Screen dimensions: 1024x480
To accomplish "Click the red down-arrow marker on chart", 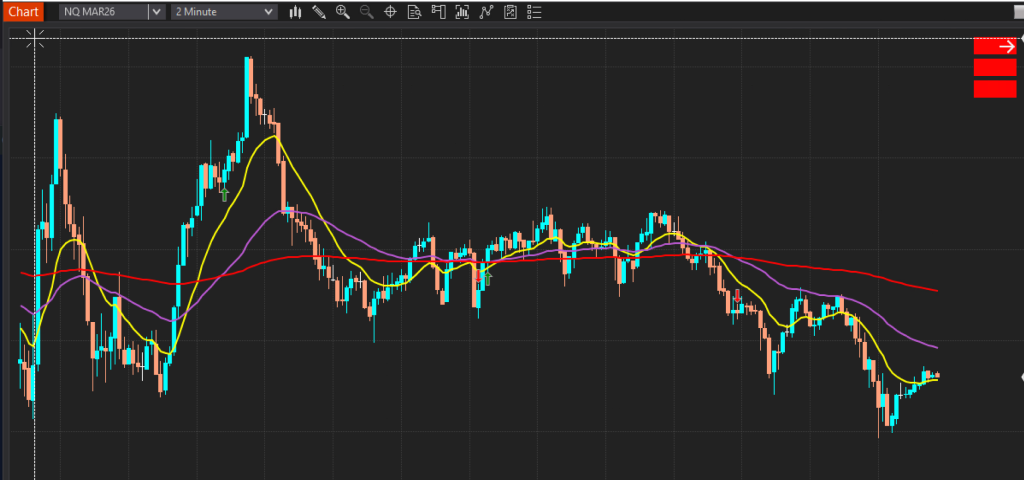I will pos(738,297).
